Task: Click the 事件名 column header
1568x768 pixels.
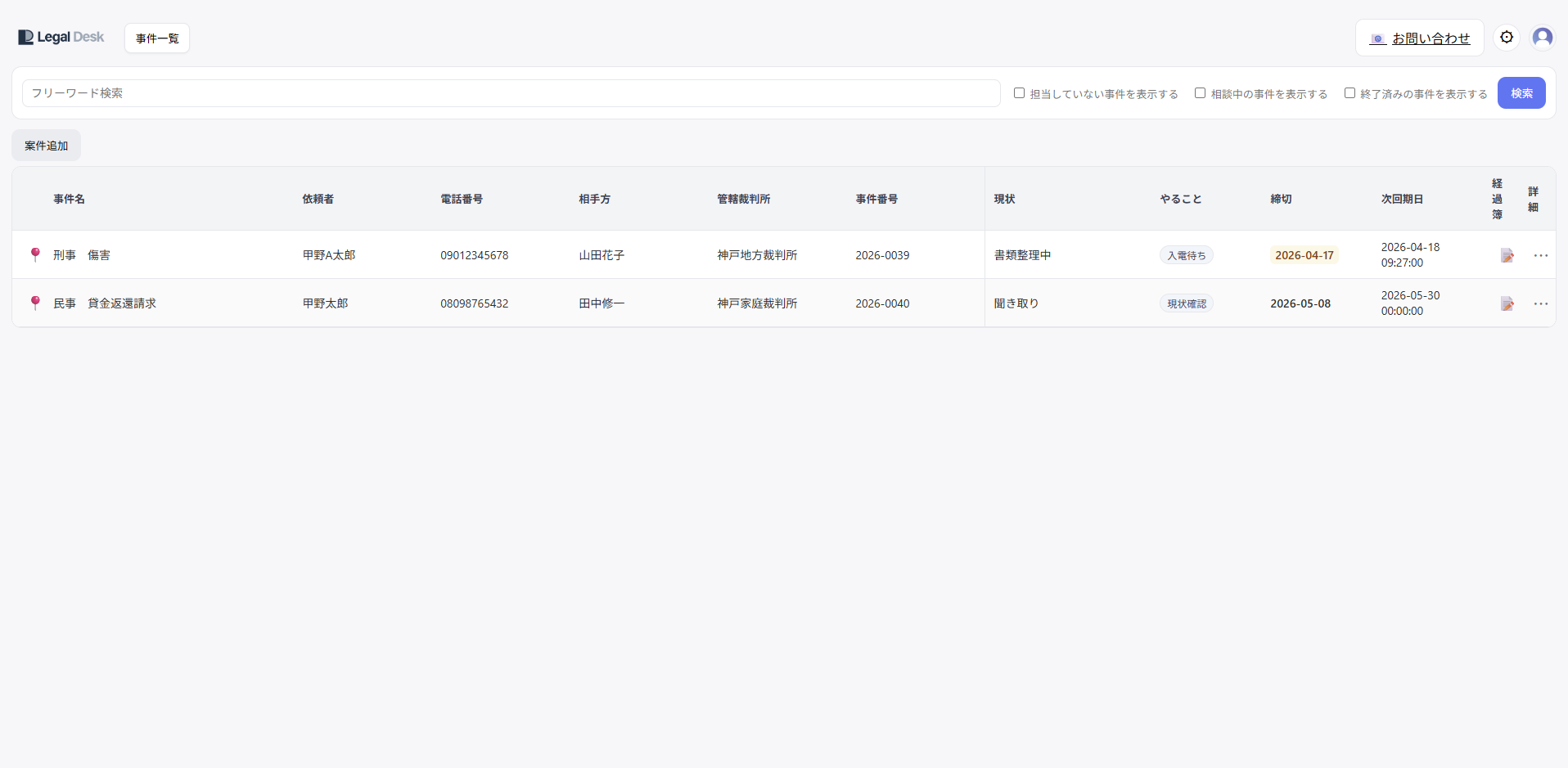Action: click(70, 199)
